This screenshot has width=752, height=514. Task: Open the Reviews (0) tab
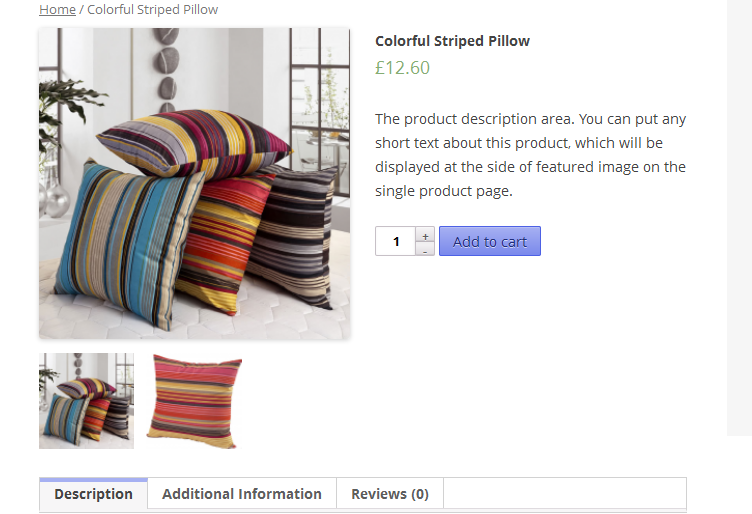(x=390, y=494)
